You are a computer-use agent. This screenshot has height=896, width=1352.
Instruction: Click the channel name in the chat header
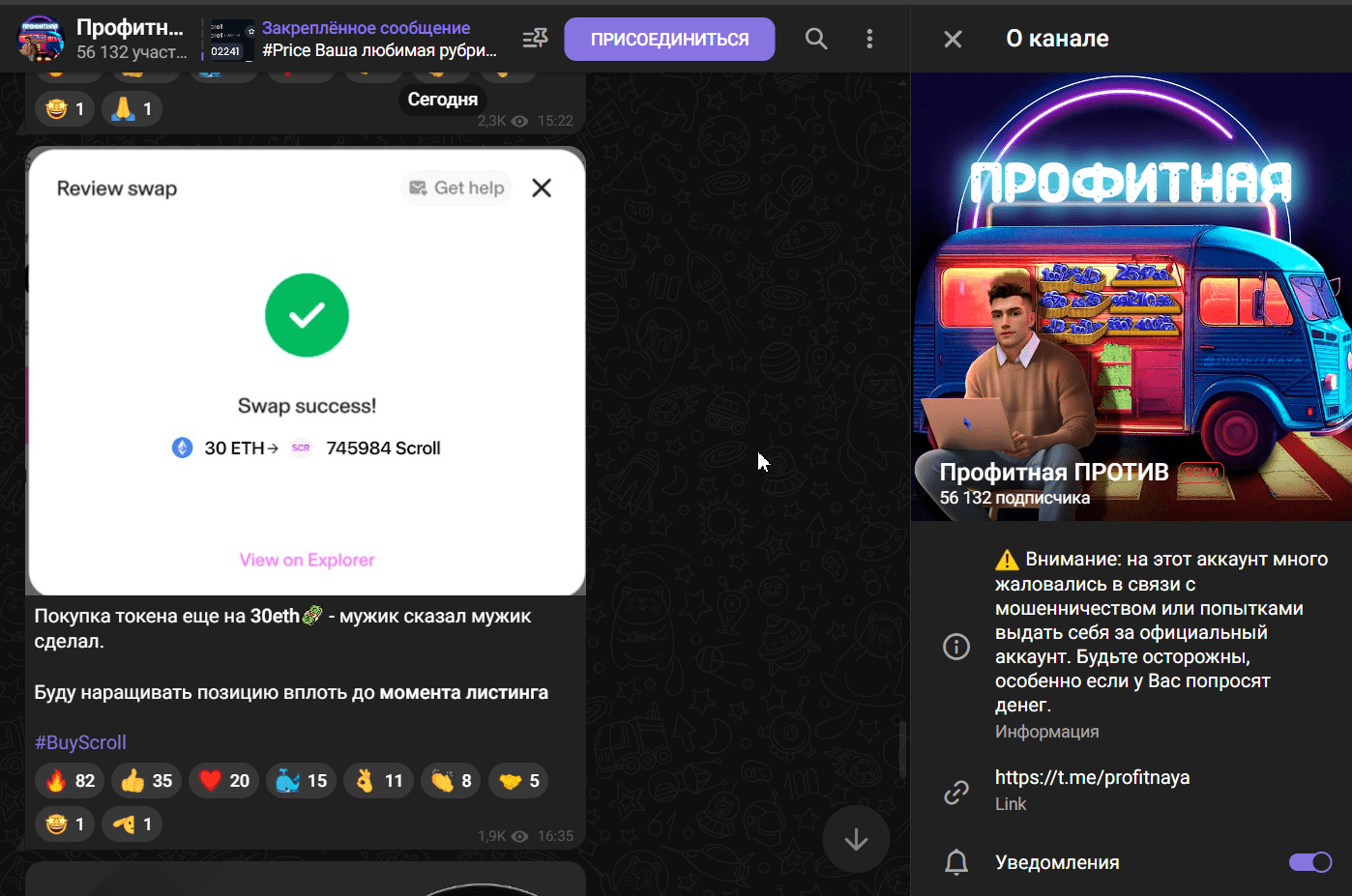click(x=130, y=28)
